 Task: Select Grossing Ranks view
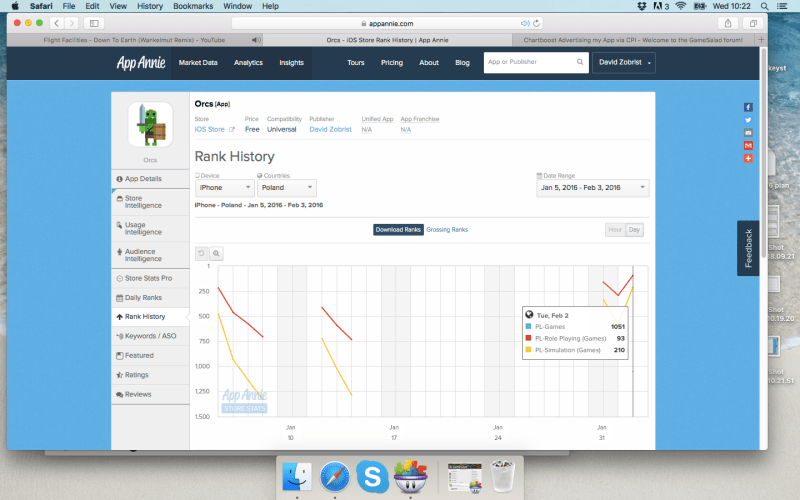click(x=447, y=230)
